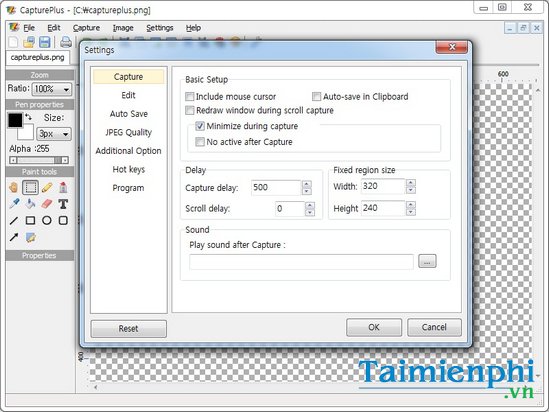Decrease the fixed region Height
549x412 pixels.
411,212
